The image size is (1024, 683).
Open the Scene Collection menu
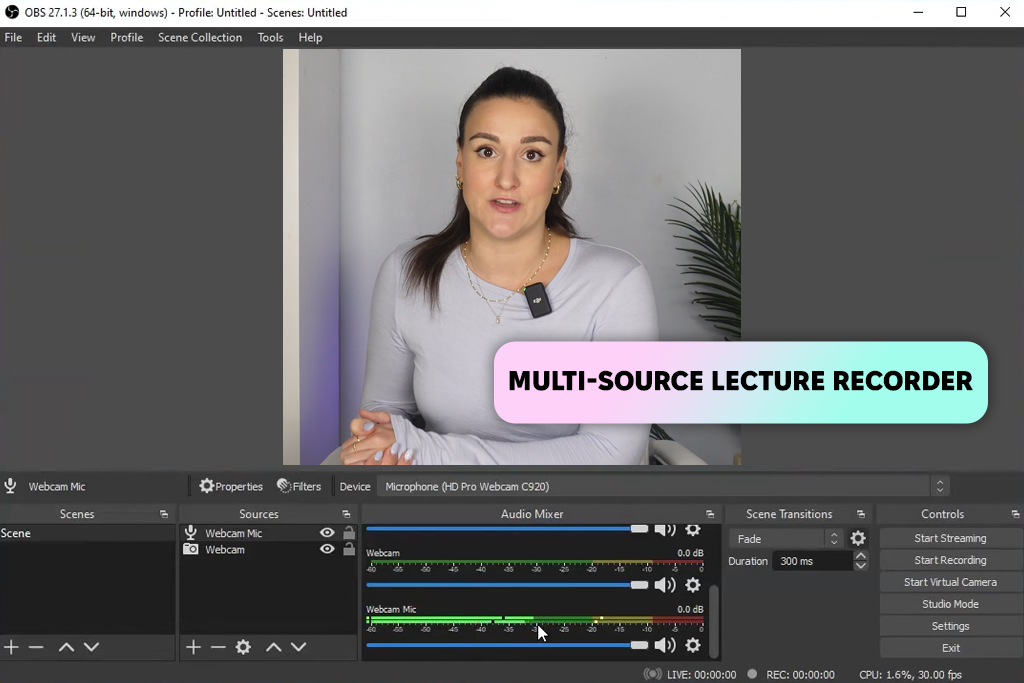tap(200, 37)
